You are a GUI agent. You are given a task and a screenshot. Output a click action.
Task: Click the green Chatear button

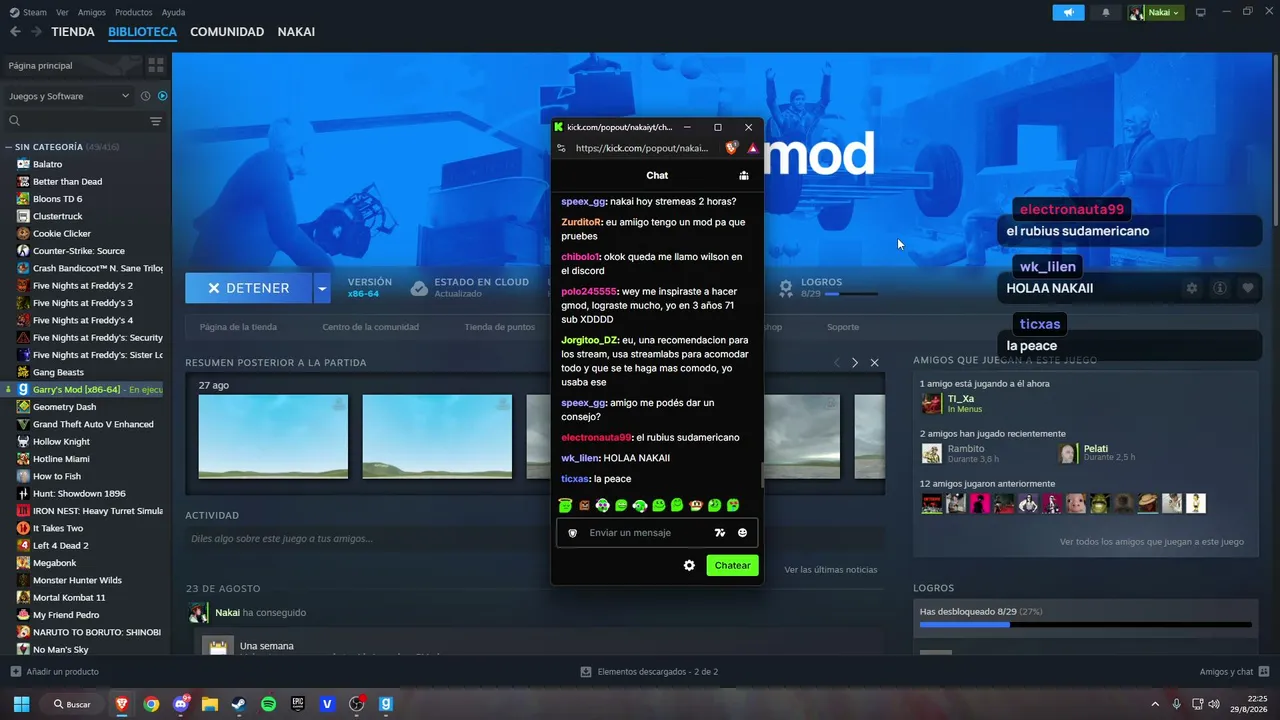coord(732,566)
